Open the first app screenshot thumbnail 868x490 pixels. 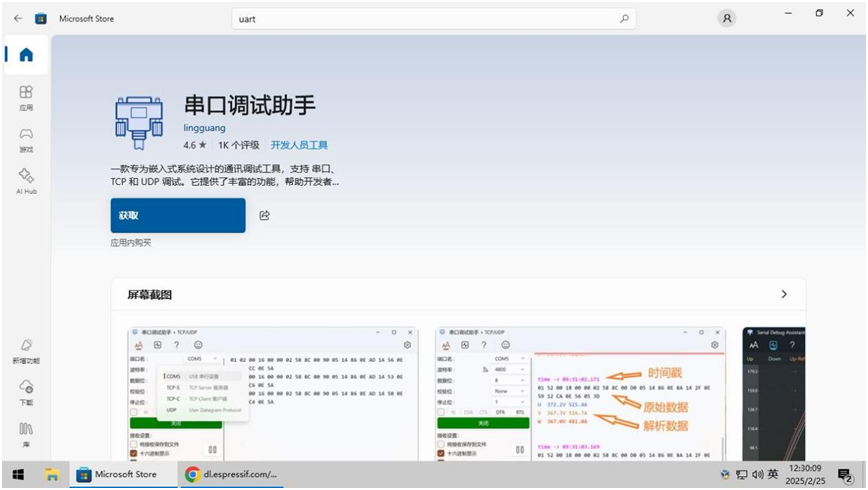(x=273, y=393)
